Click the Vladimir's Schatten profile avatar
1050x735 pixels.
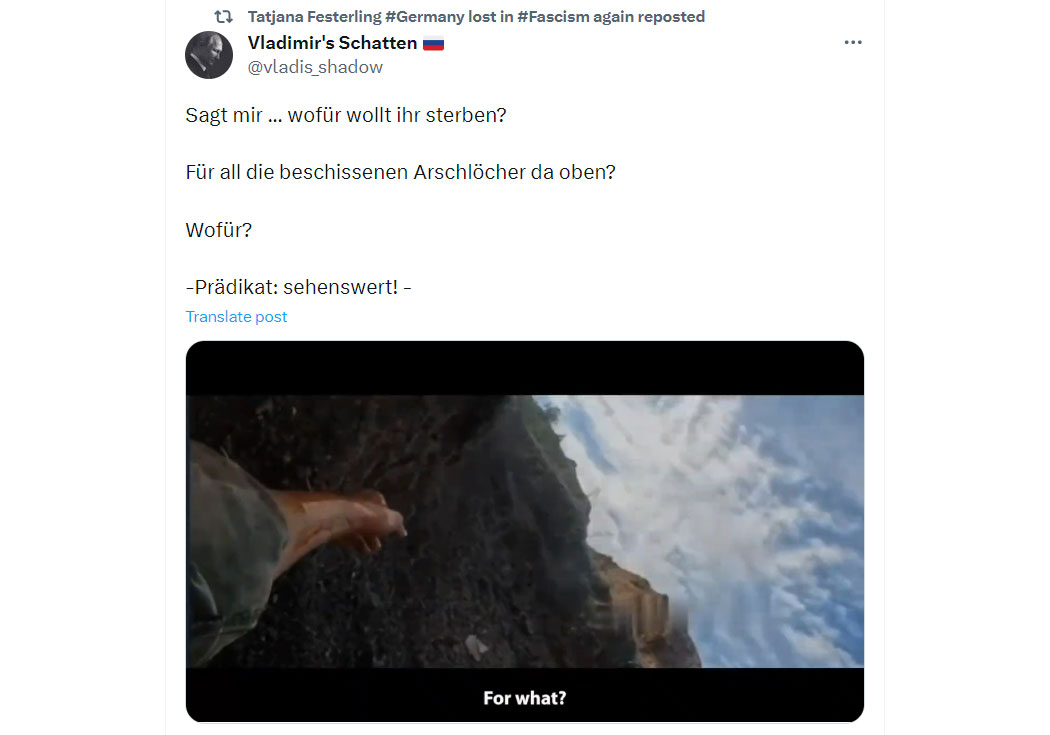(209, 55)
